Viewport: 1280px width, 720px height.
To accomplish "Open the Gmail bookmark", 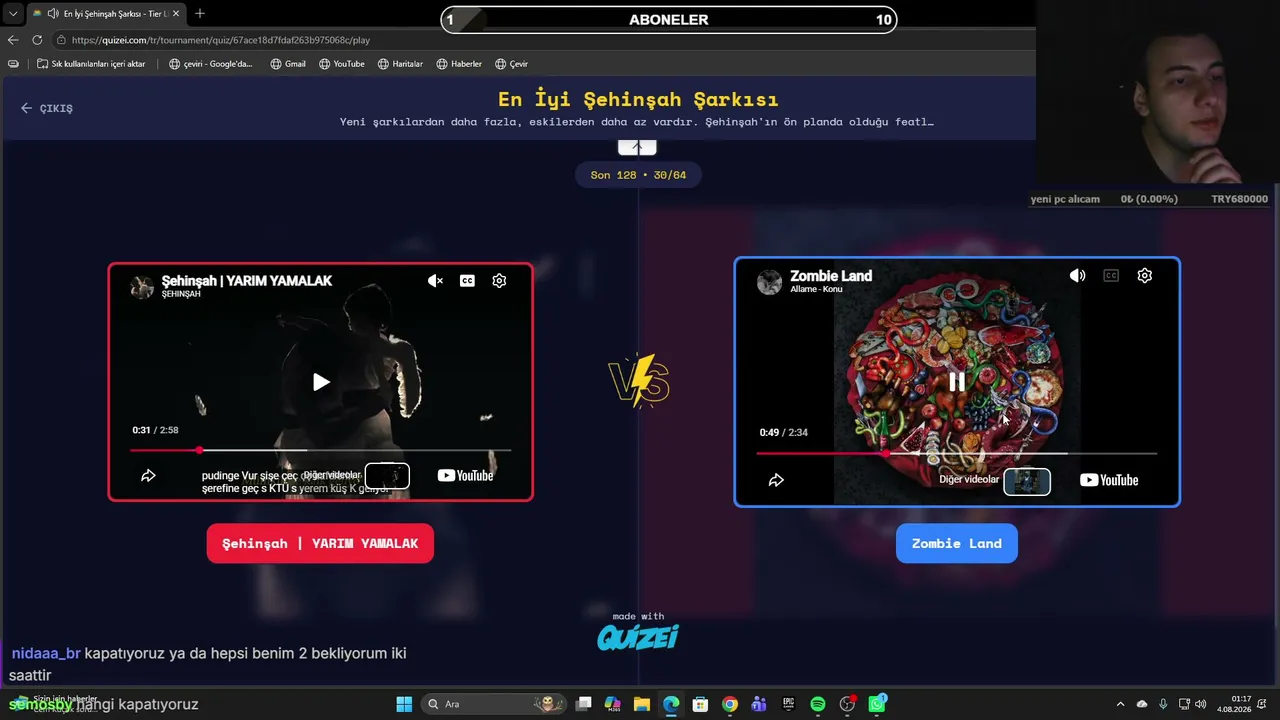I will click(x=288, y=64).
